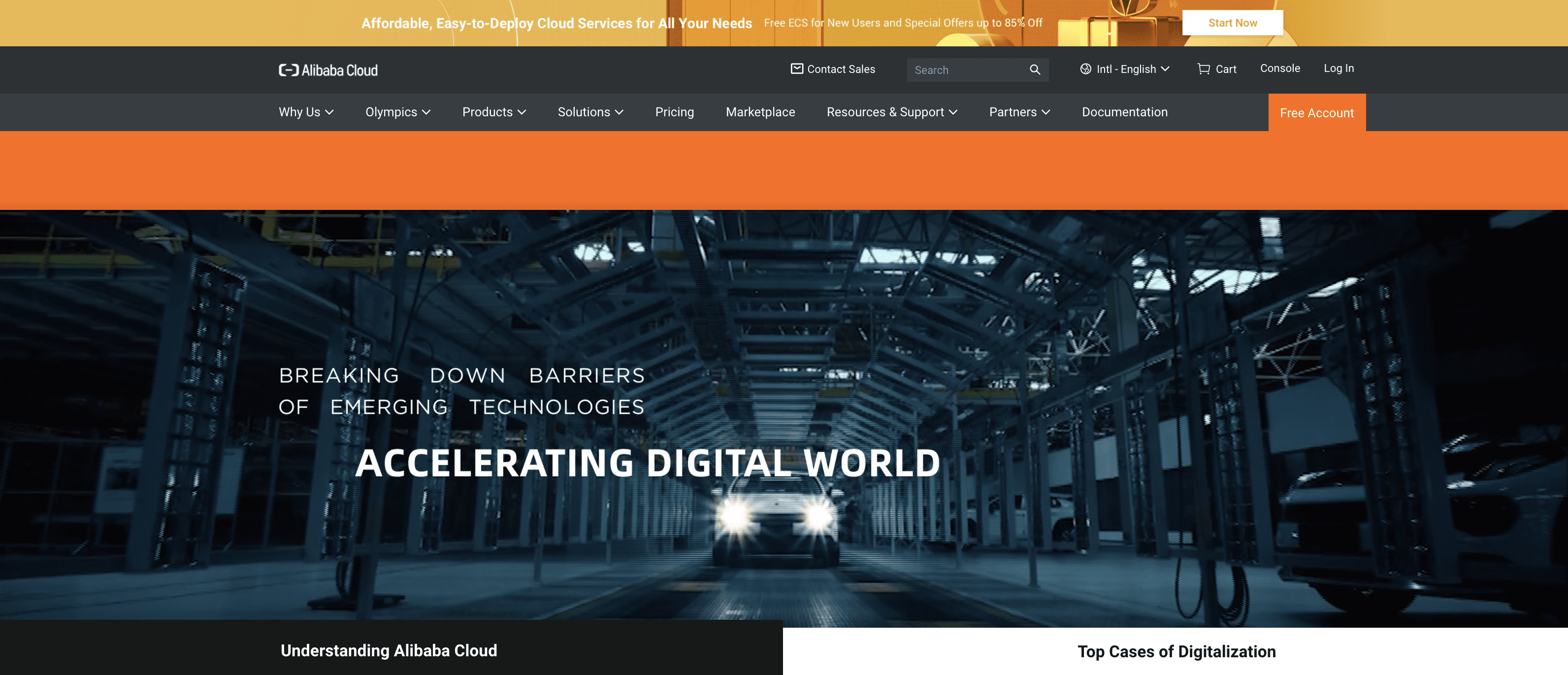Click the Start Now banner button
1568x675 pixels.
1232,23
